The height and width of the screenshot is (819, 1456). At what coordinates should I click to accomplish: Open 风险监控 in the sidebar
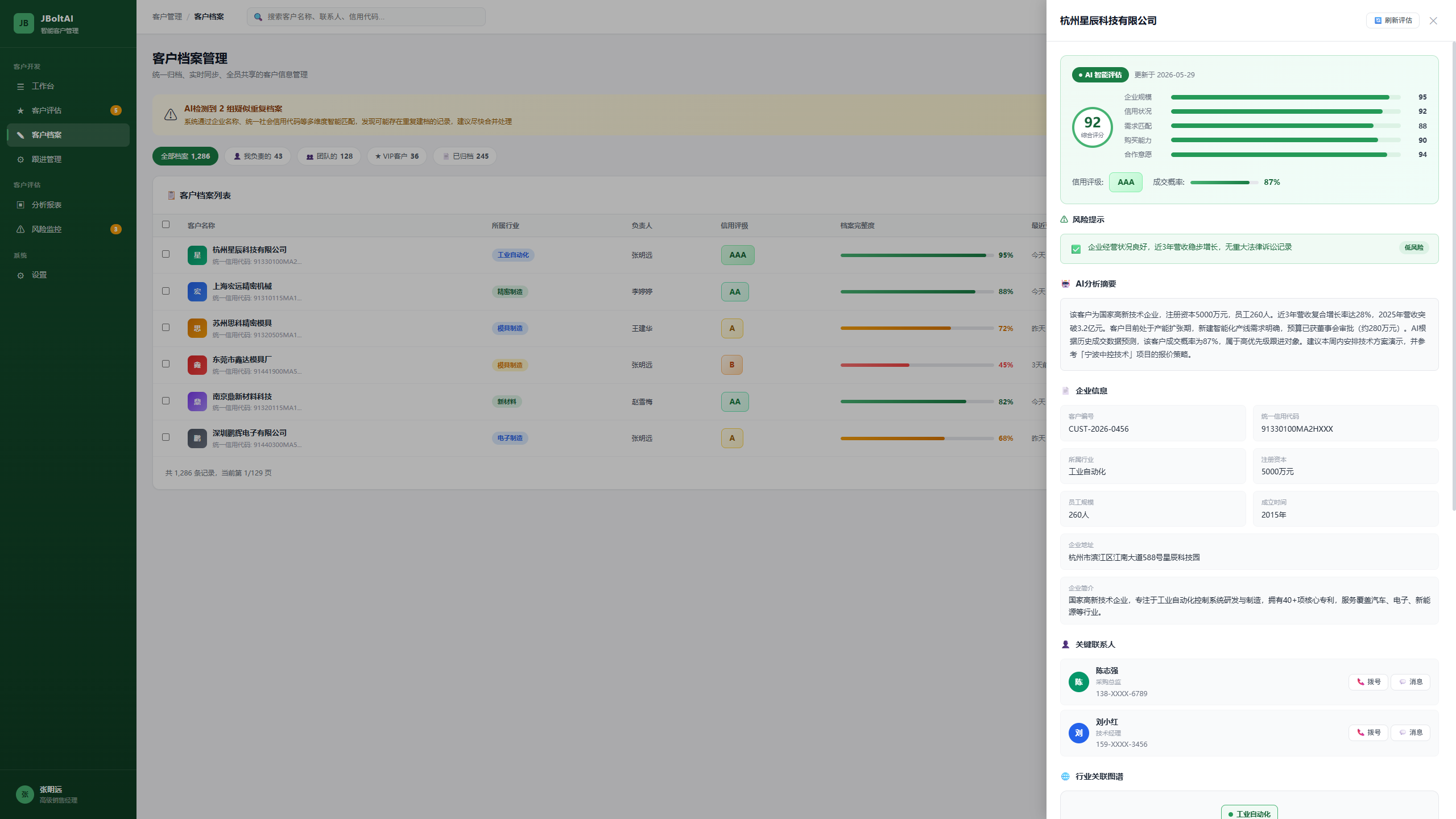(68, 229)
